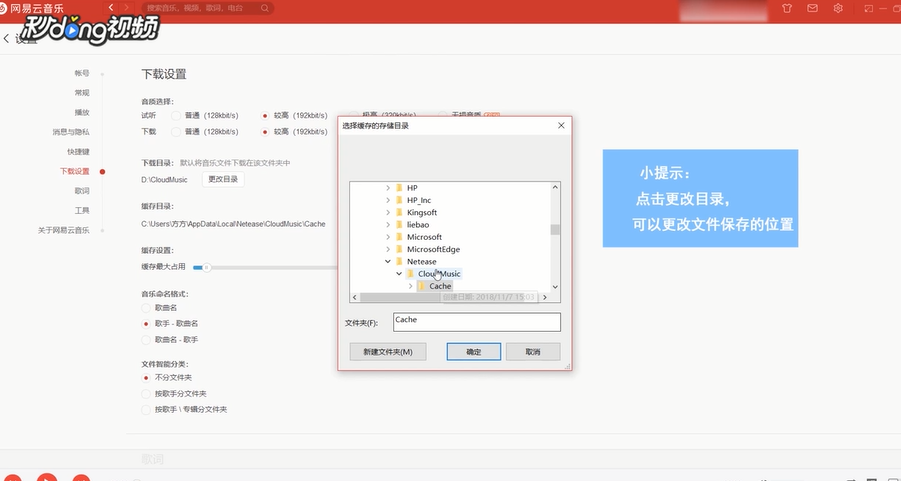Open 消息与隐私 settings section

(71, 132)
